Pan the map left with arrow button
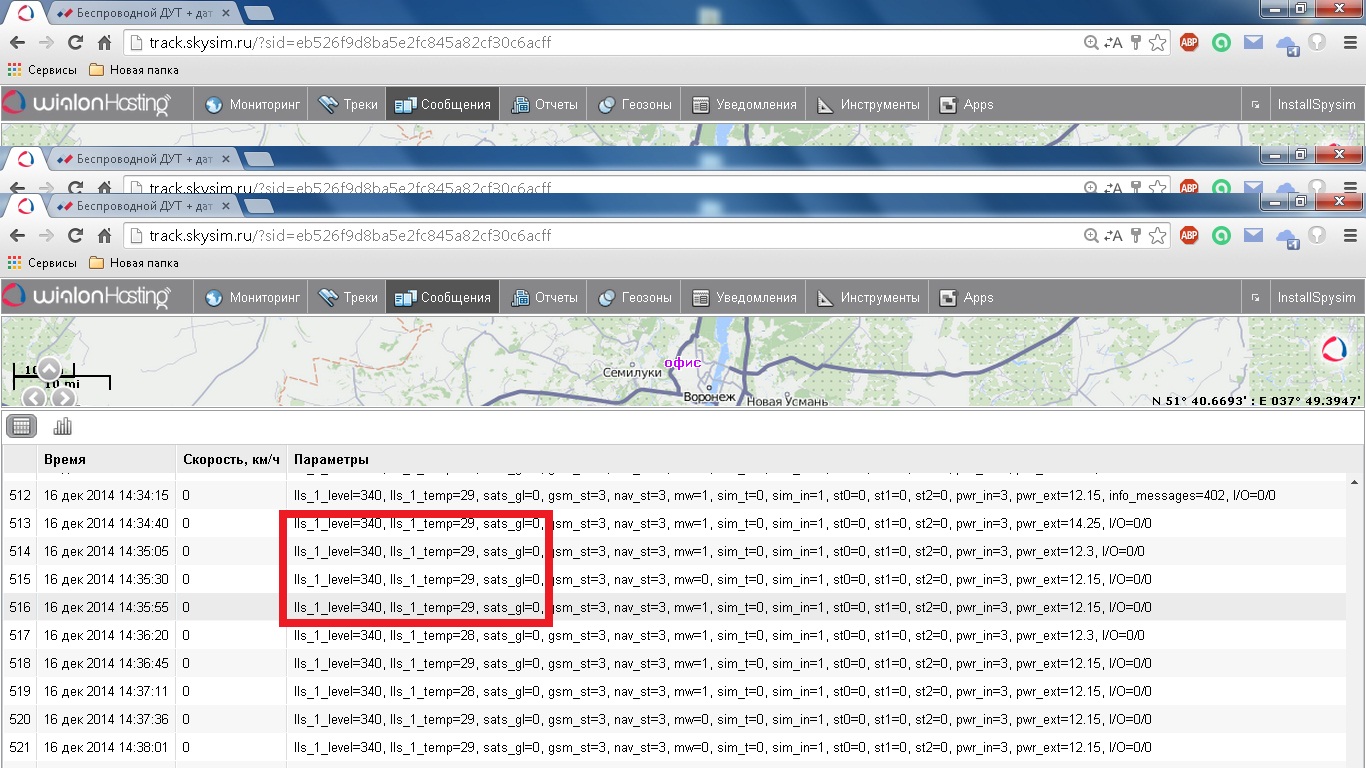The image size is (1366, 768). point(34,397)
